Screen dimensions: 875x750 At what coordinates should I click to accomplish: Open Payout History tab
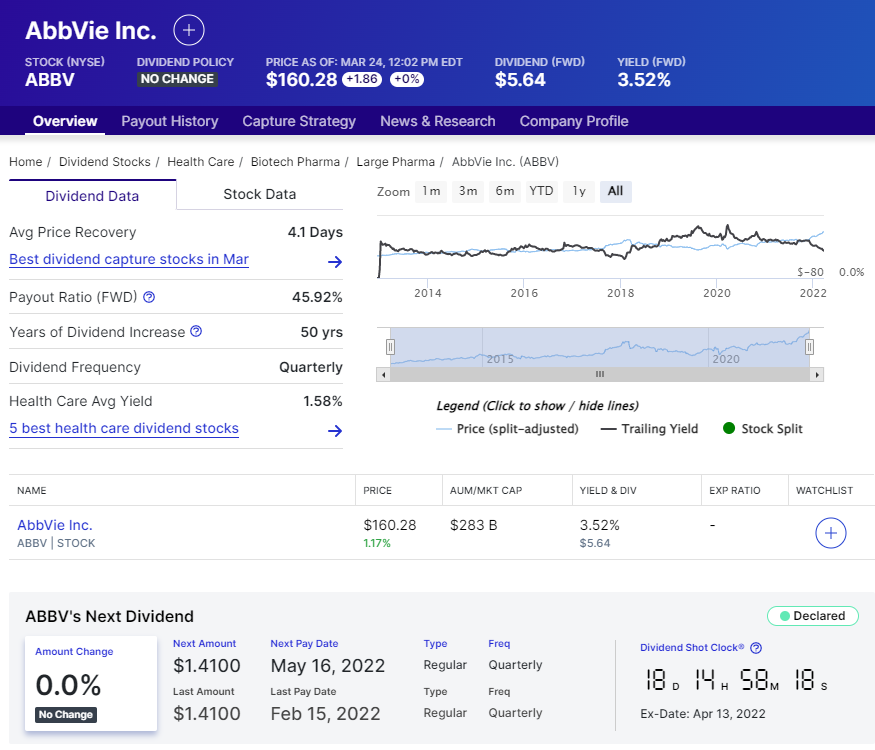(170, 121)
